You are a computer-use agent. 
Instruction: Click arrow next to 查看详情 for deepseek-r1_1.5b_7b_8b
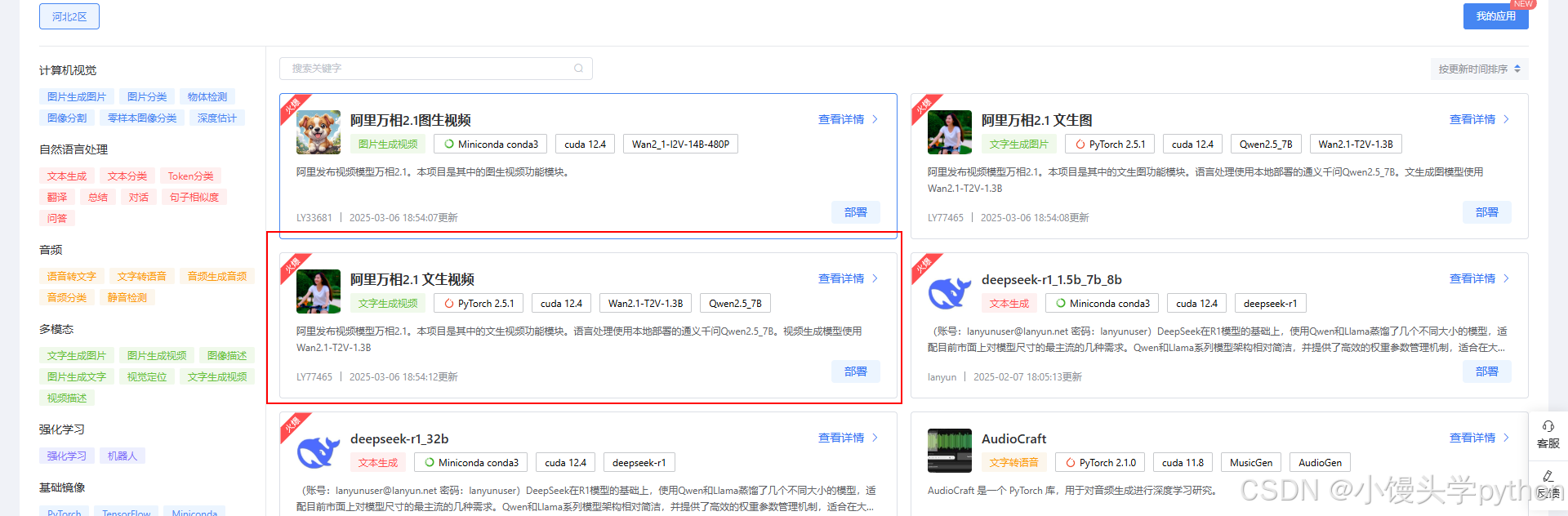(x=1506, y=278)
